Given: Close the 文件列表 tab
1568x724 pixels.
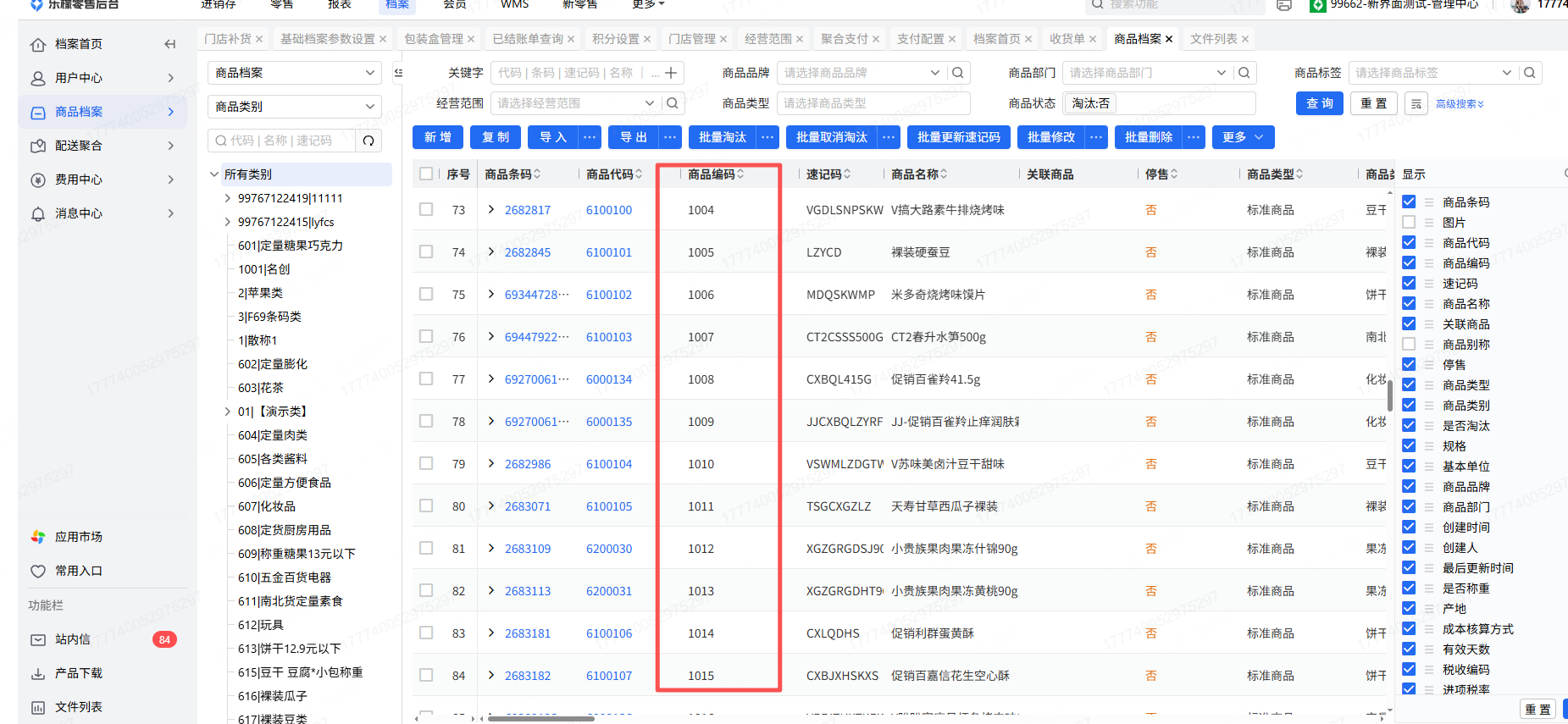Looking at the screenshot, I should tap(1245, 39).
